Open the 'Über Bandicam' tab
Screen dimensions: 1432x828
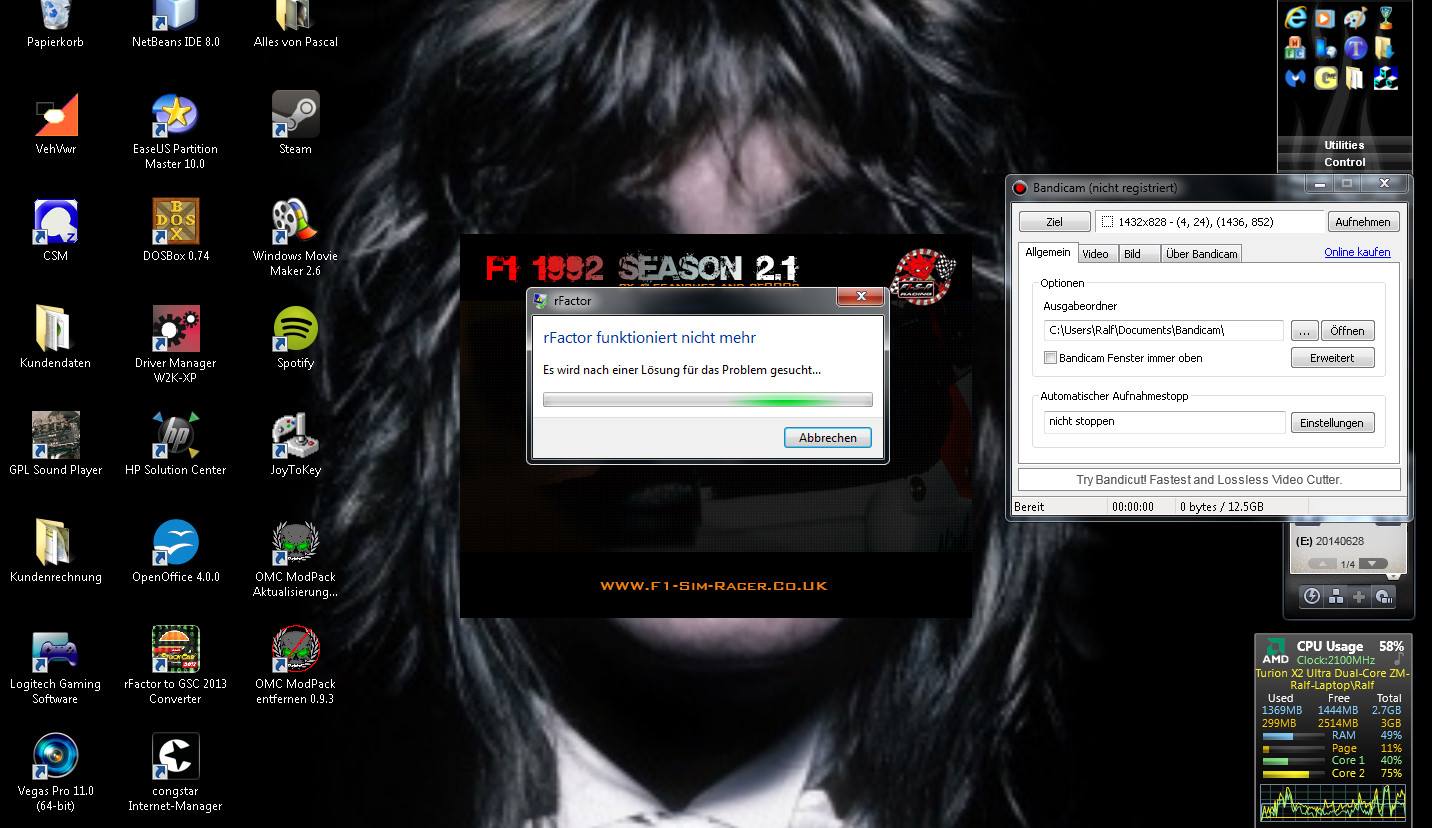tap(1201, 254)
